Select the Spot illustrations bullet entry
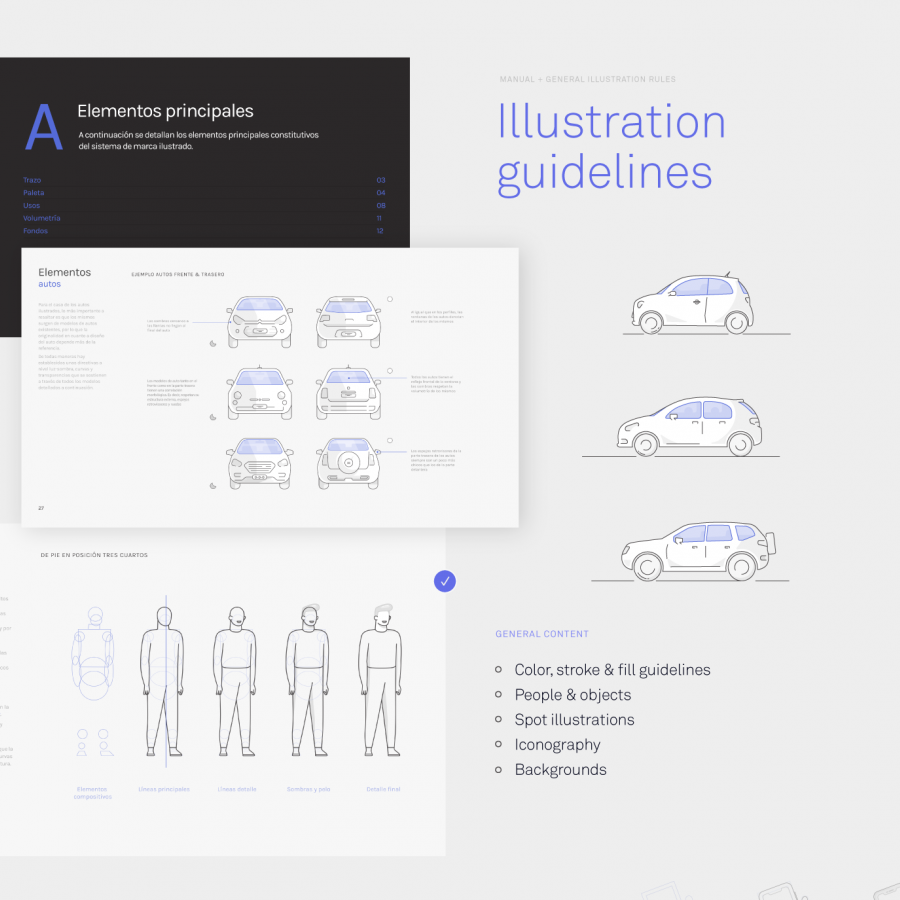Screen dimensions: 900x900 [574, 719]
